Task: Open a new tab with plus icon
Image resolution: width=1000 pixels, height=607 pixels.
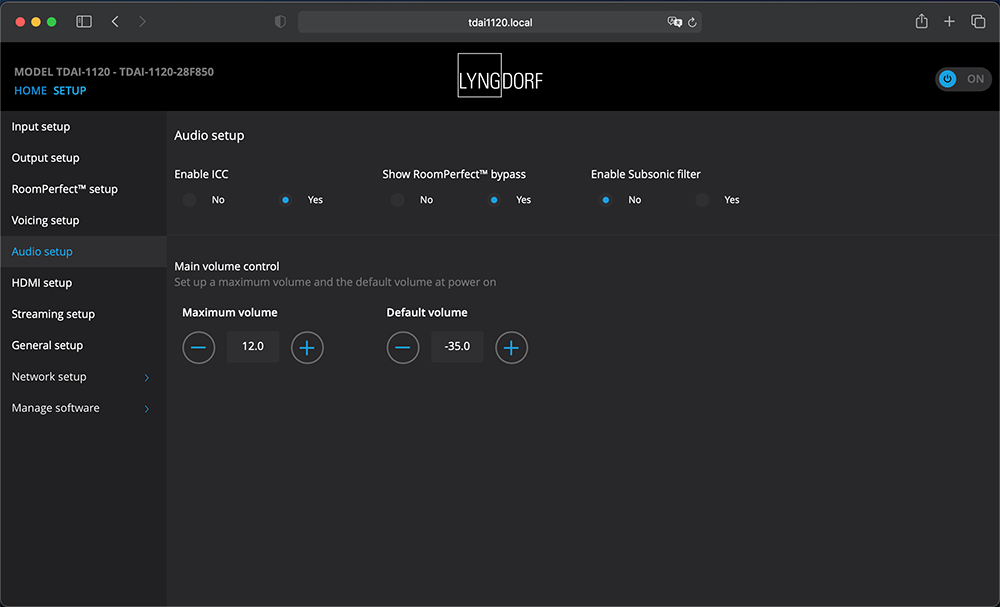Action: point(950,22)
